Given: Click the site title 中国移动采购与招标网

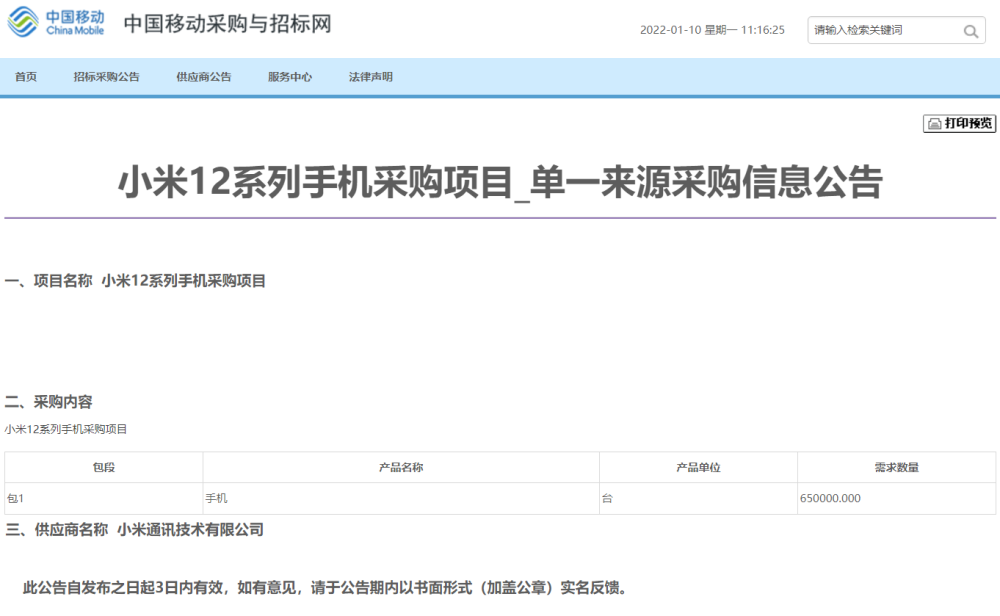Looking at the screenshot, I should click(x=228, y=24).
